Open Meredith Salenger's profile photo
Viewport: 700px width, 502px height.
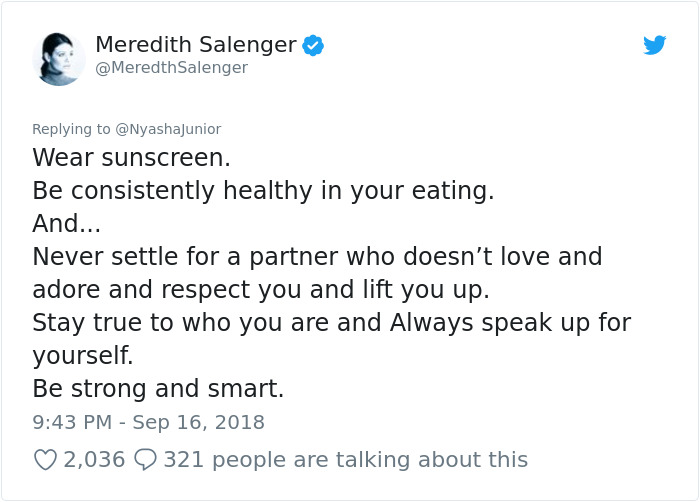pyautogui.click(x=59, y=59)
